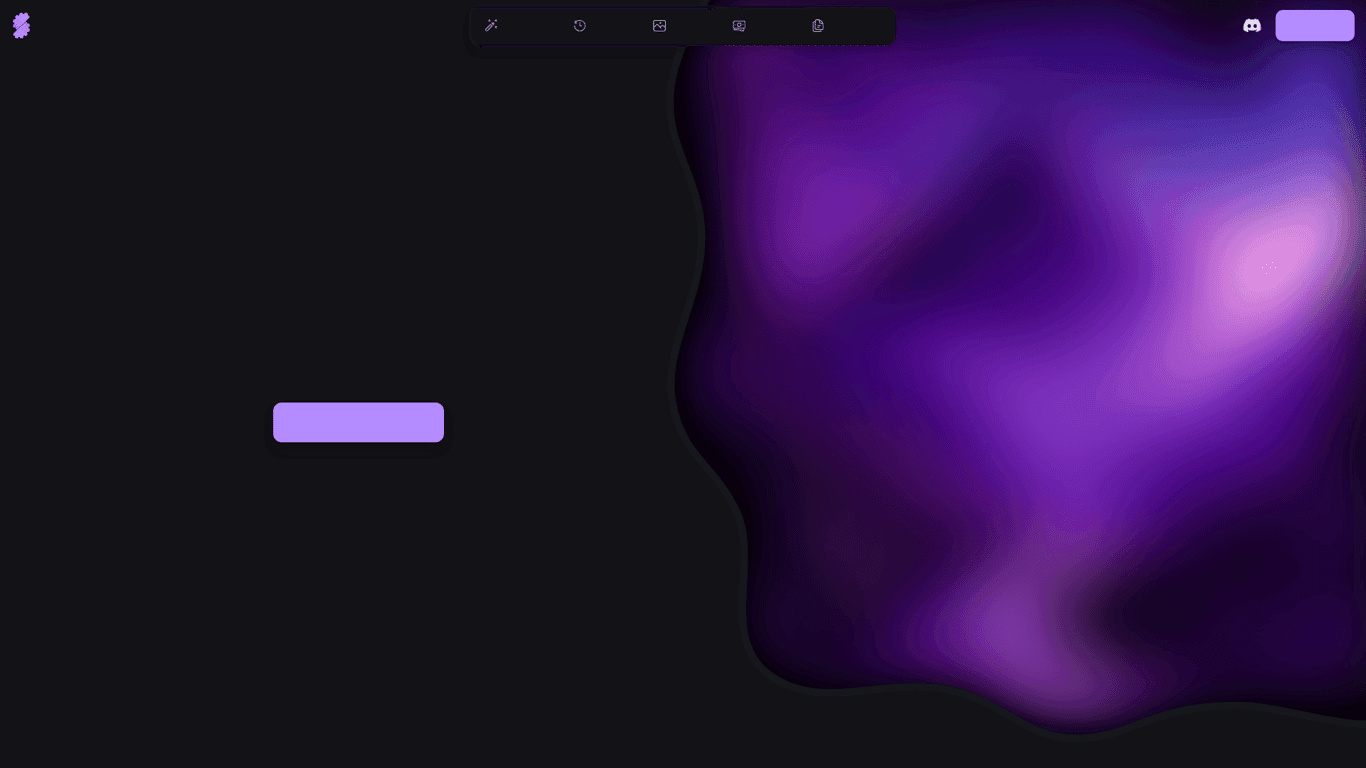Viewport: 1366px width, 768px height.
Task: Click the dark empty area above the large button
Action: coord(358,250)
